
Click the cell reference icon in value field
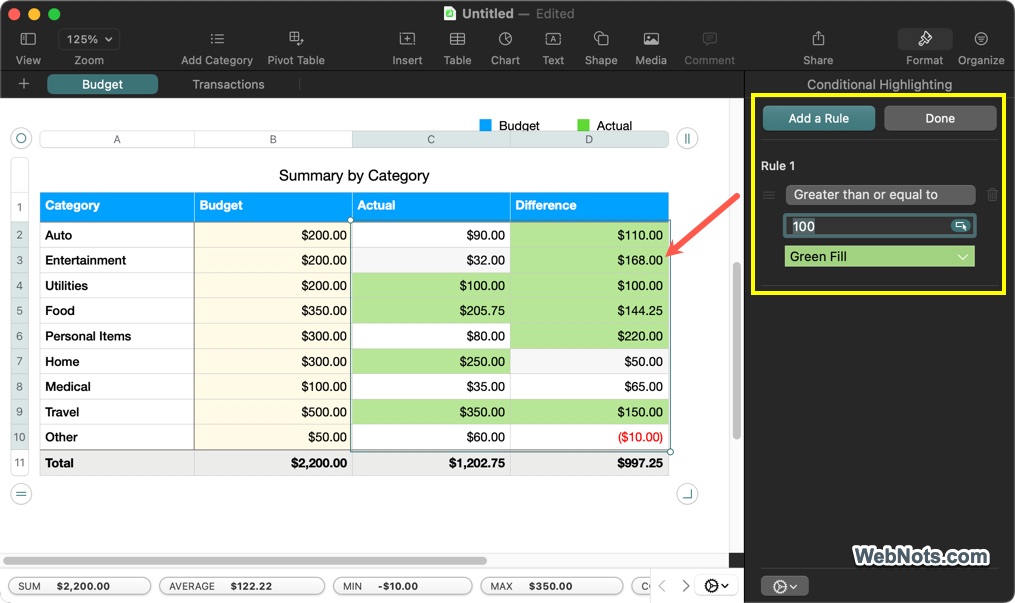point(961,226)
